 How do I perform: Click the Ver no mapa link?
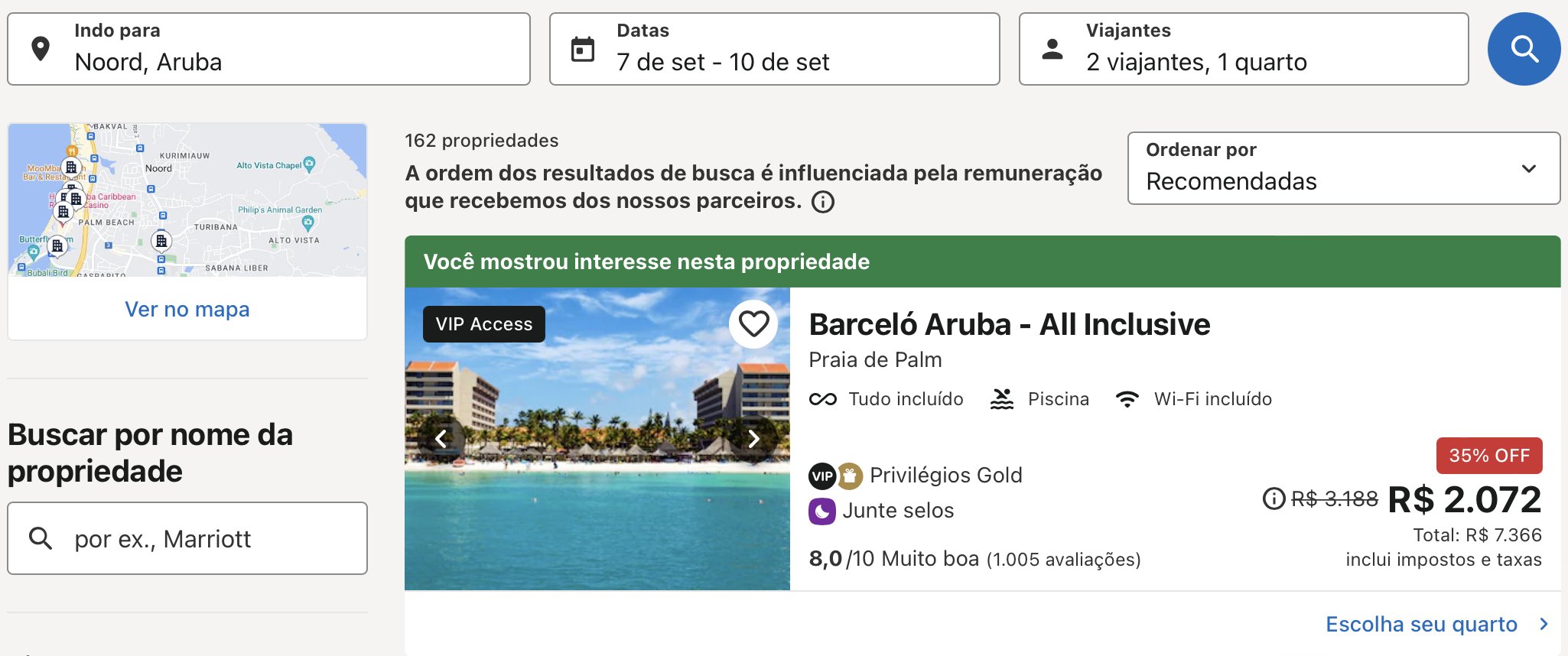187,309
